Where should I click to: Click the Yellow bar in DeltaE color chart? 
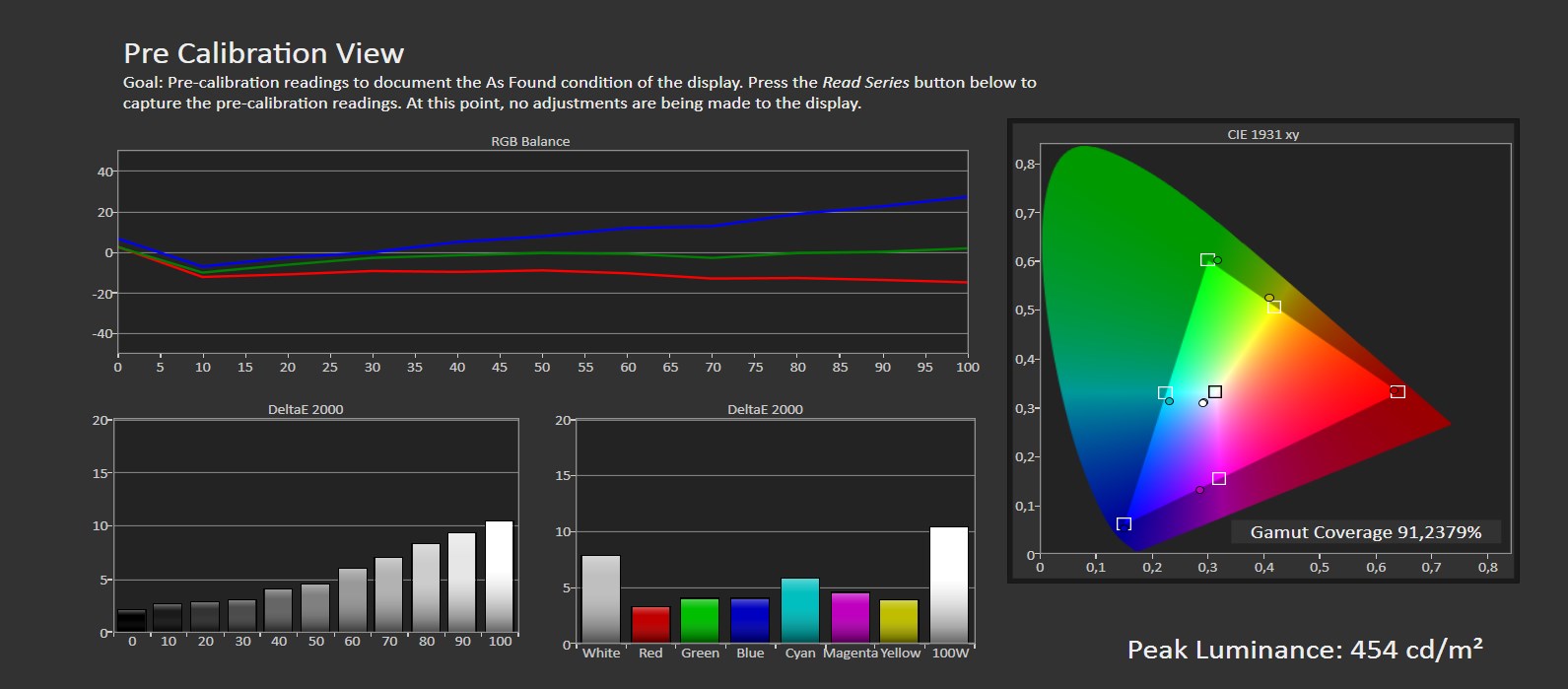899,621
